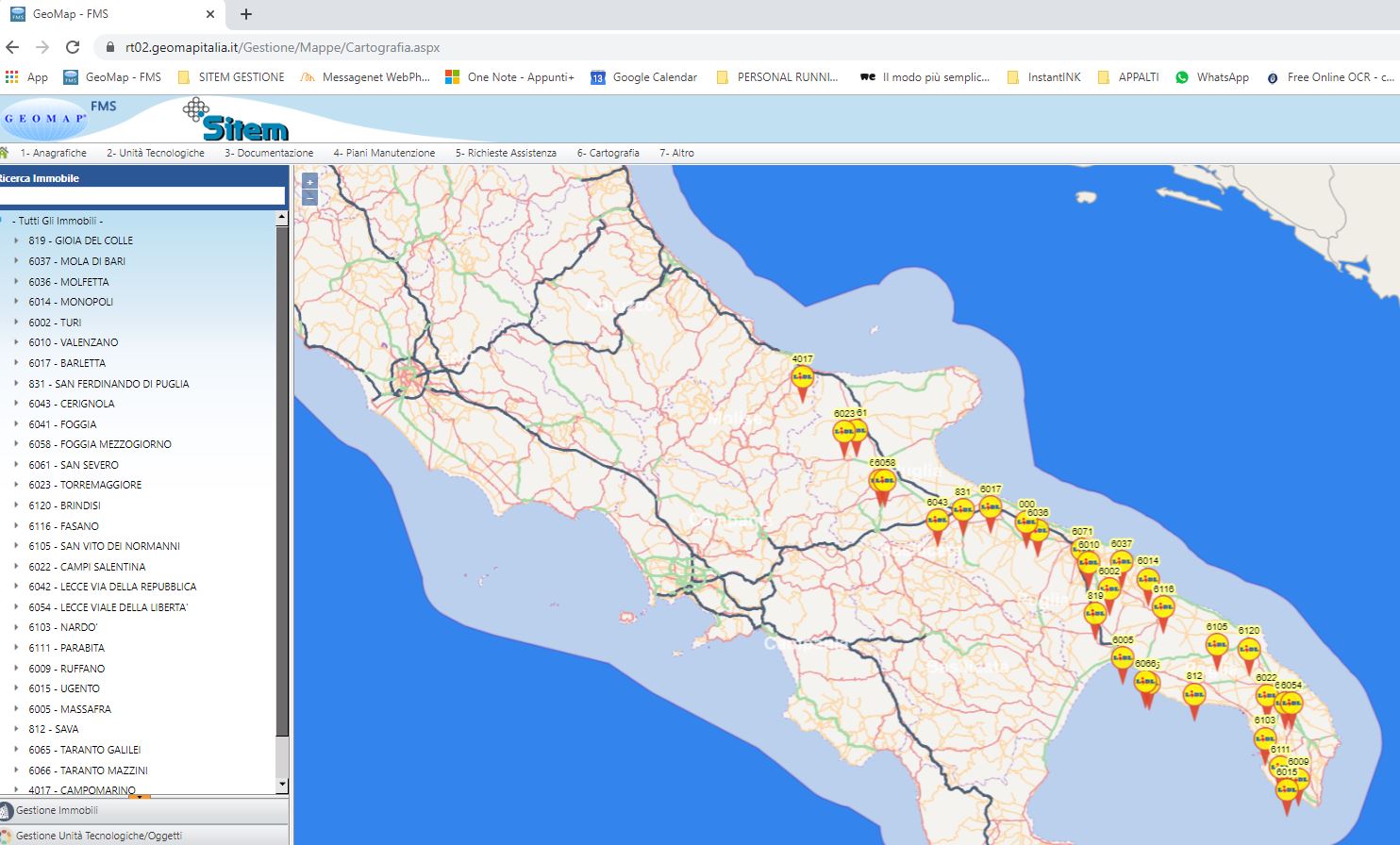The image size is (1400, 845).
Task: Select 6042 - LECCE VIA DELLA REPUBBLICA
Action: tap(112, 587)
